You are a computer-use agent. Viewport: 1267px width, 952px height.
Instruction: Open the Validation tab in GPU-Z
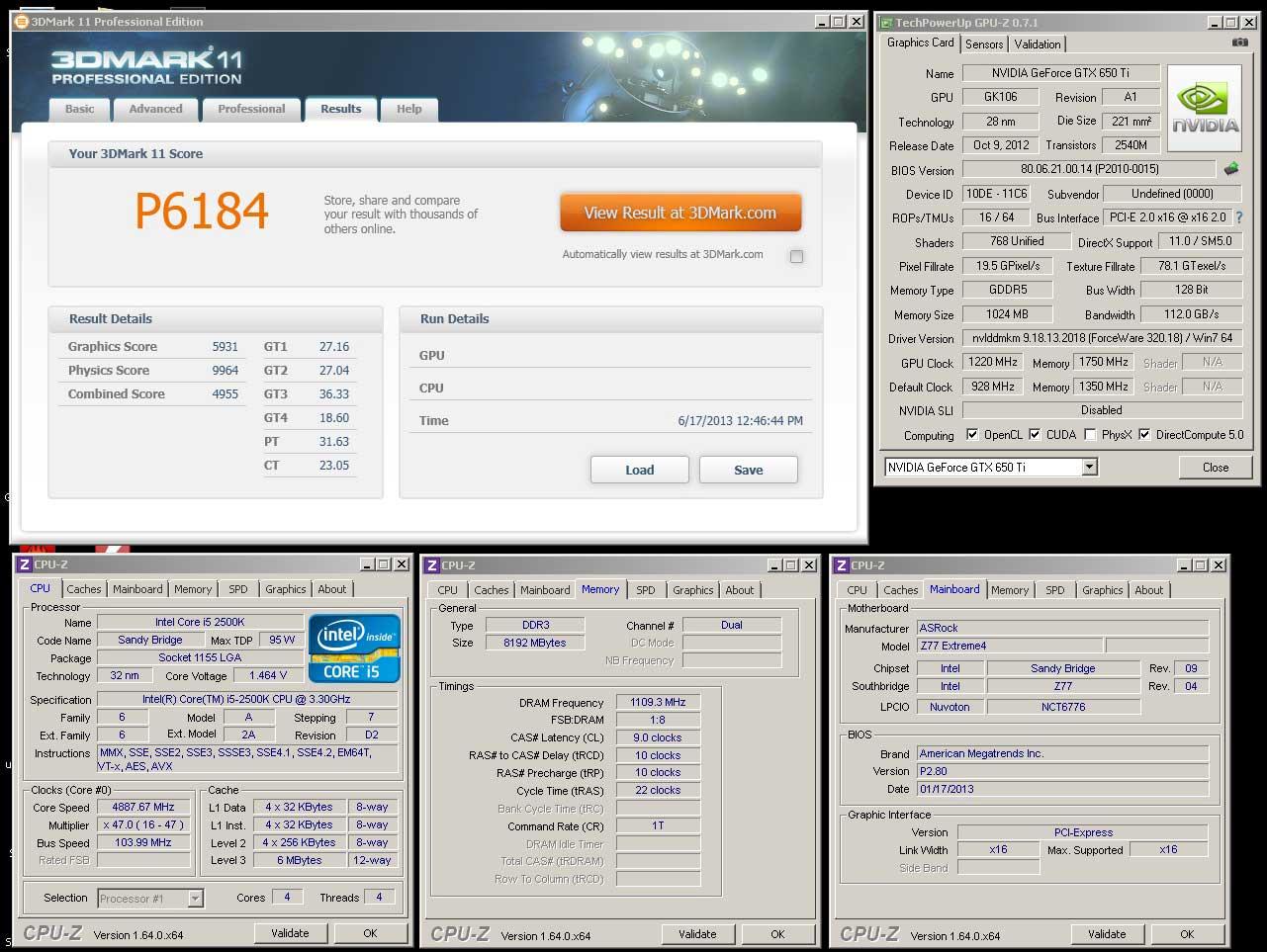(x=1038, y=43)
